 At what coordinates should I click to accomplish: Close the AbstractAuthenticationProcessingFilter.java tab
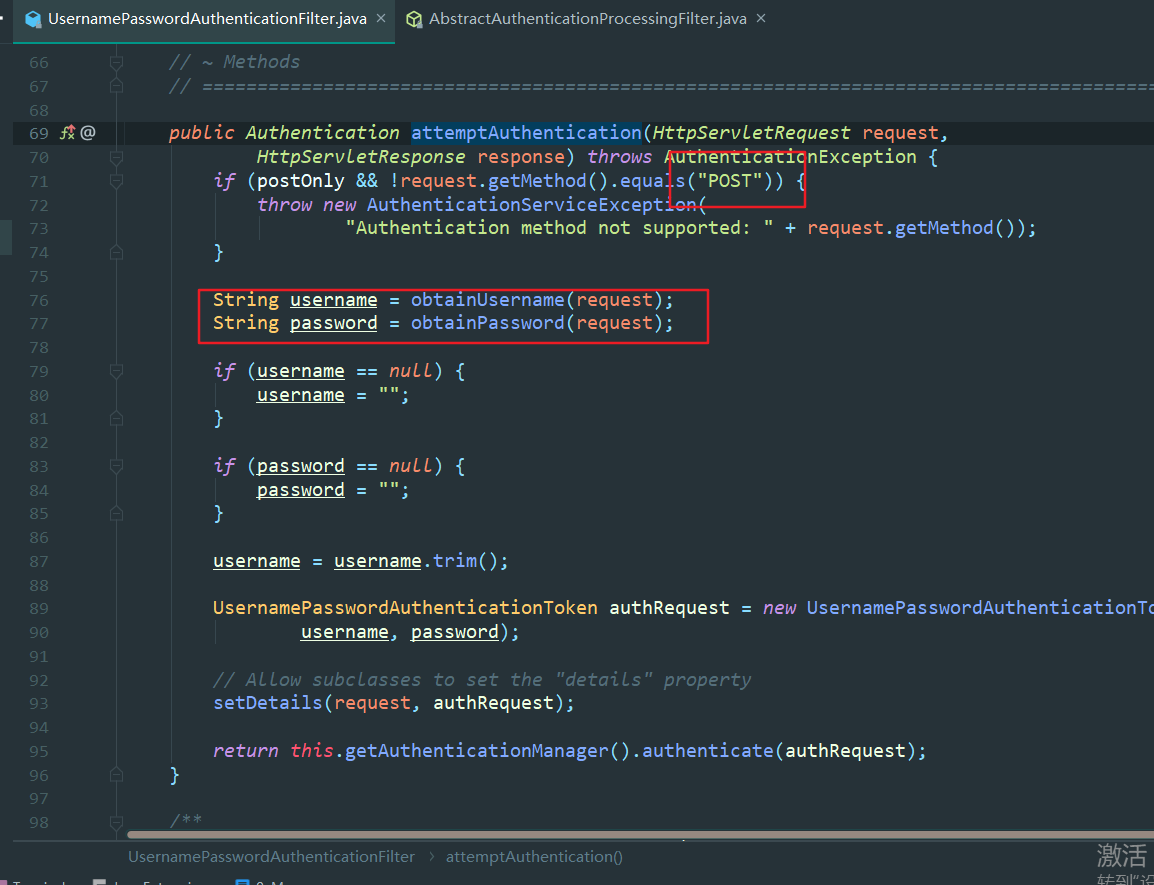coord(761,18)
